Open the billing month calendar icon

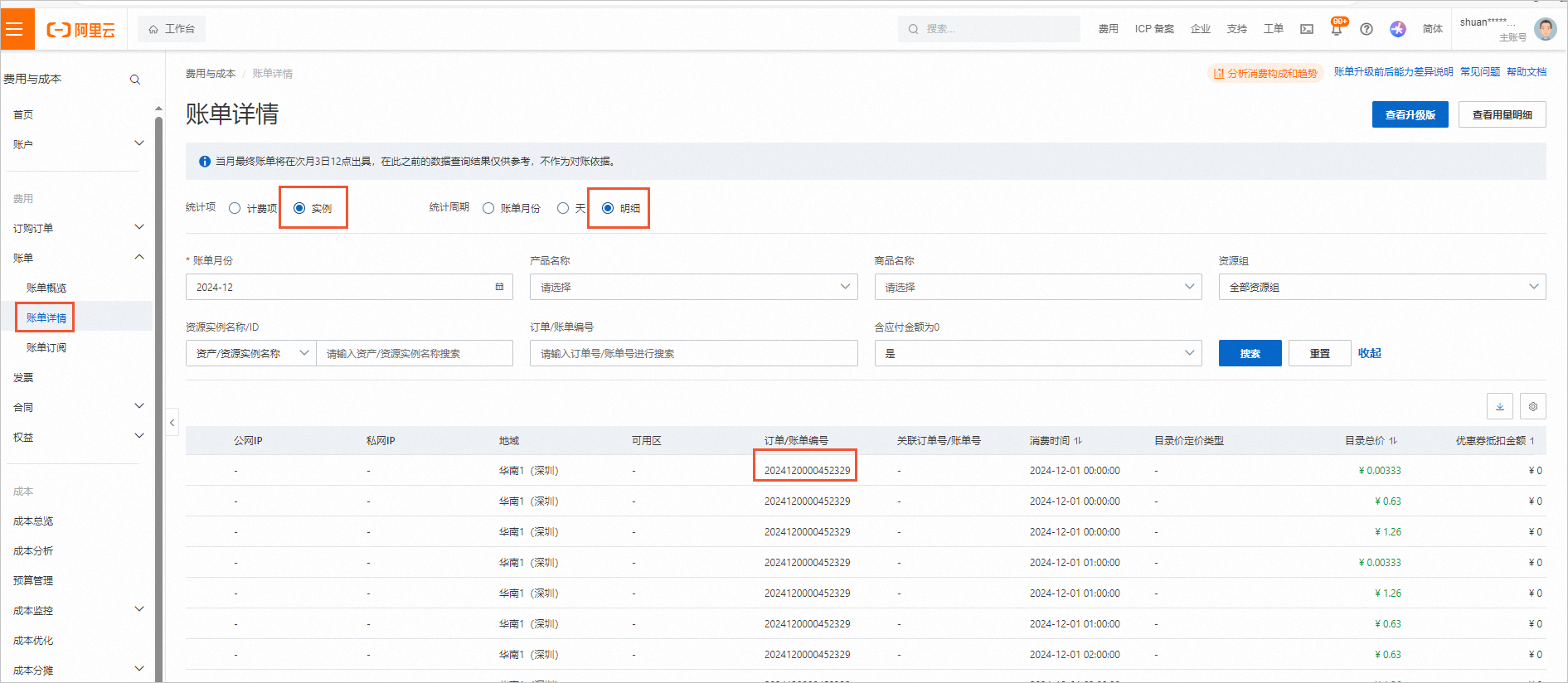[x=499, y=287]
